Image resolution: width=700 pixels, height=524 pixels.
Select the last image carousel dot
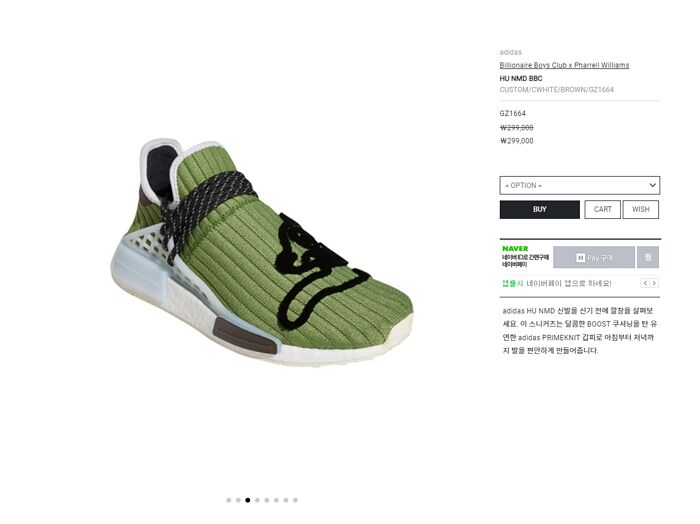pos(295,500)
